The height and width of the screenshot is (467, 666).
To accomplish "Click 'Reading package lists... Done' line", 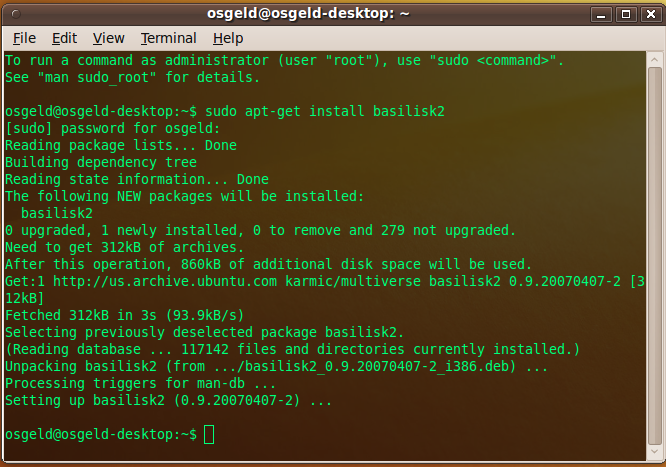I will coord(121,145).
